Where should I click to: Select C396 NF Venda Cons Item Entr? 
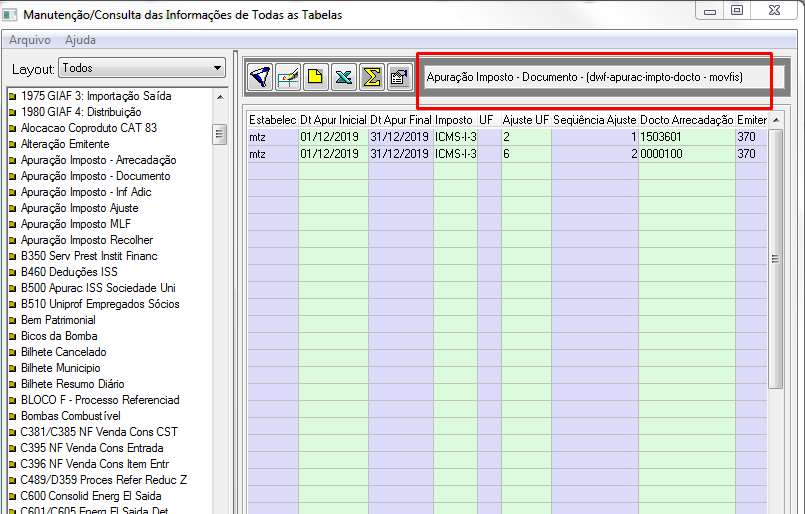pyautogui.click(x=95, y=464)
